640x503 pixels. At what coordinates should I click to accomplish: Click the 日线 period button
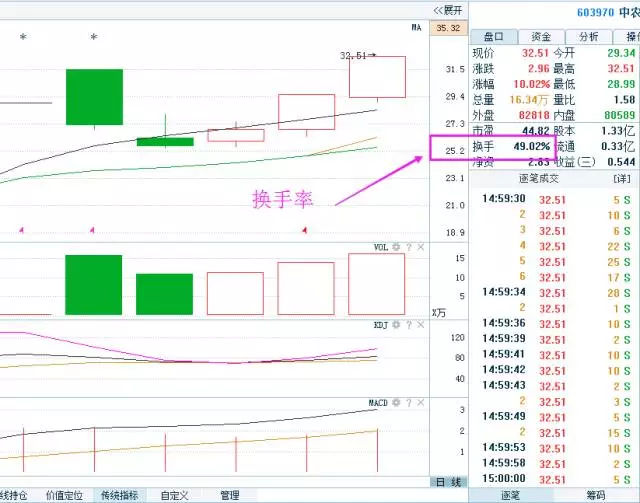pos(449,482)
